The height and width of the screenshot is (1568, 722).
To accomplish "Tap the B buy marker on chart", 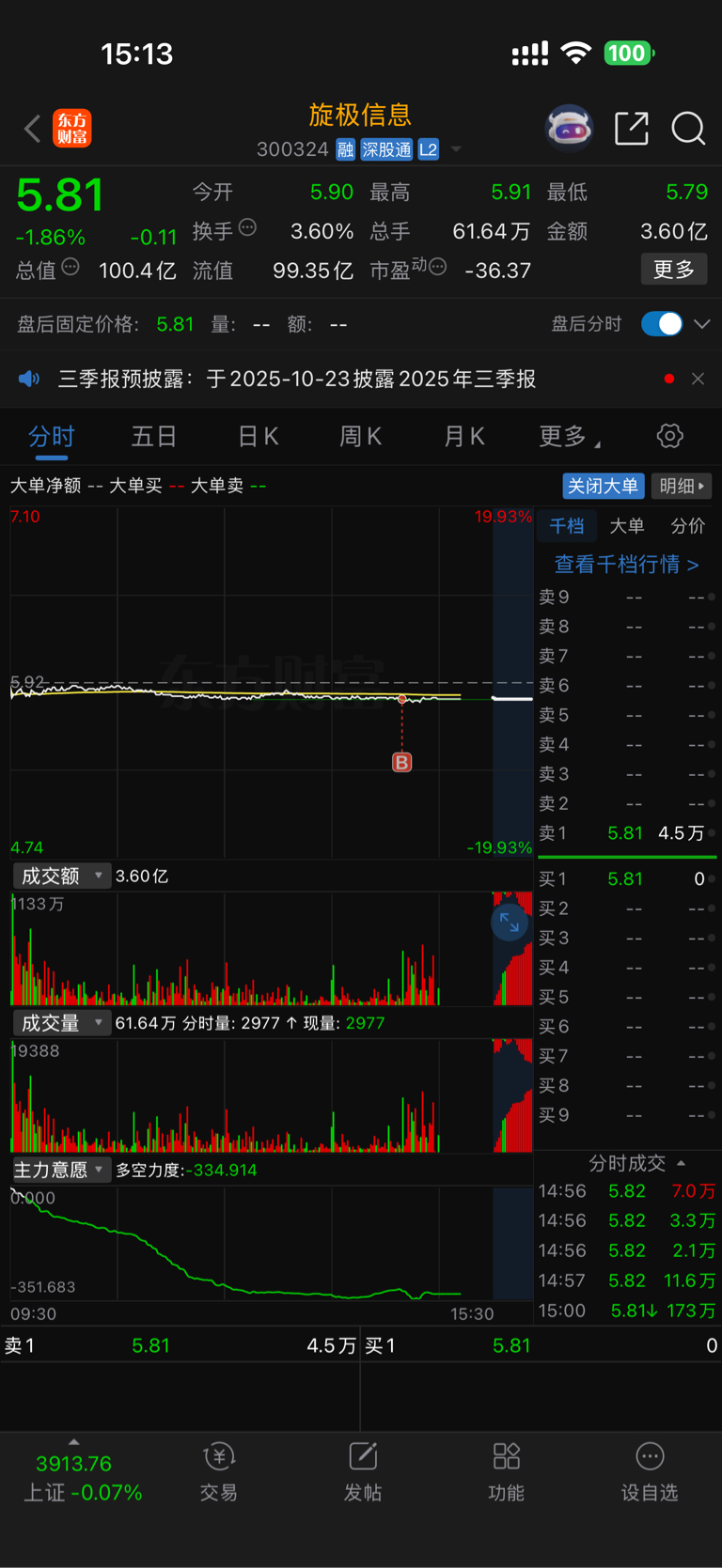I will click(401, 762).
